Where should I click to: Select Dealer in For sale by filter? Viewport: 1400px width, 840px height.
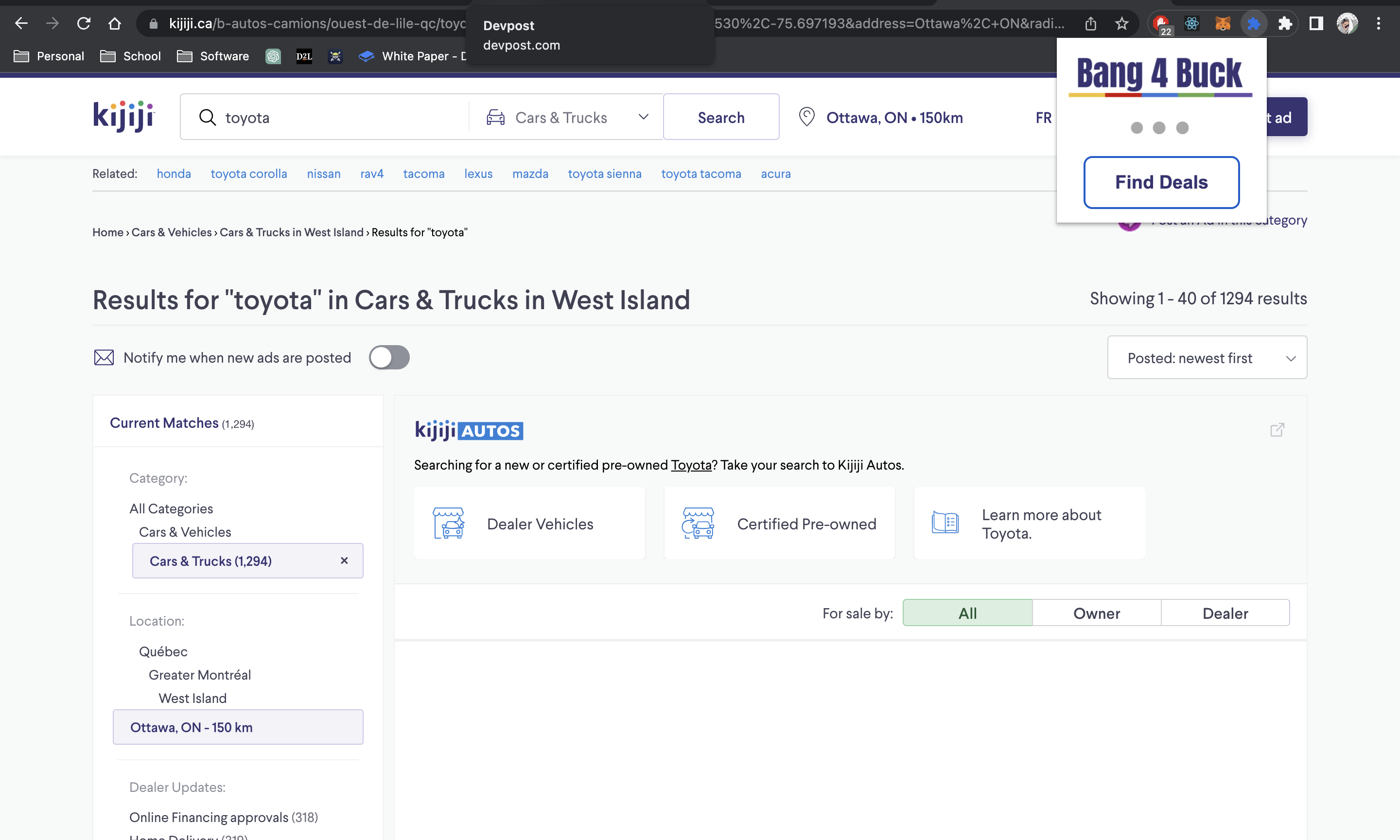[x=1225, y=613]
